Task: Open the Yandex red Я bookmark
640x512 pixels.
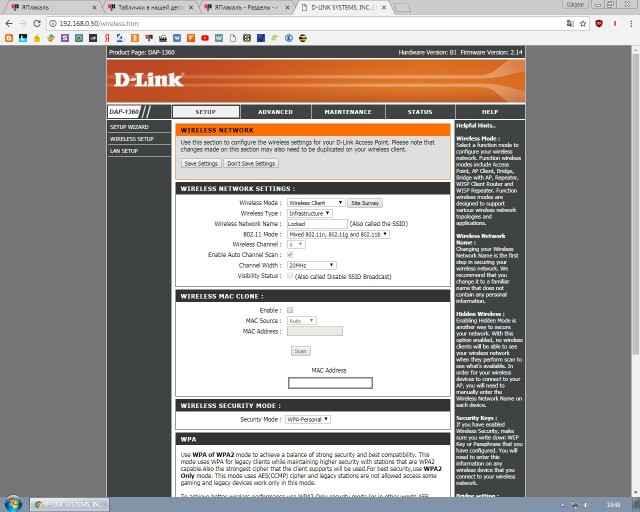Action: 107,38
